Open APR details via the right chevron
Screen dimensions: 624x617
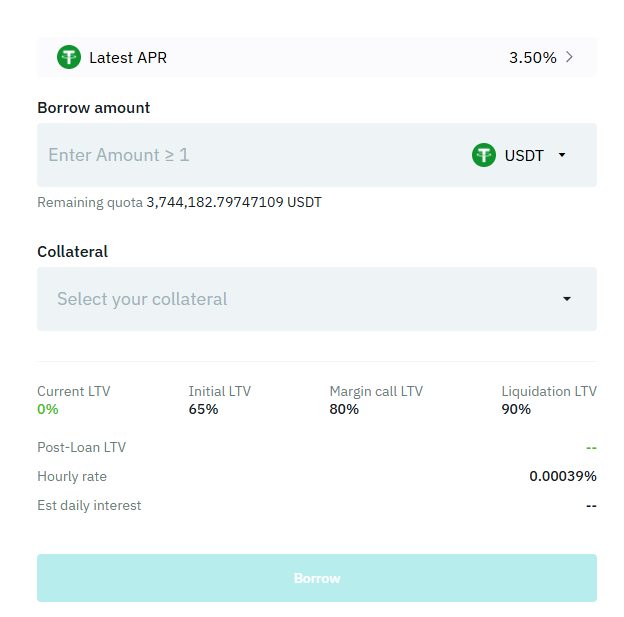pyautogui.click(x=569, y=57)
